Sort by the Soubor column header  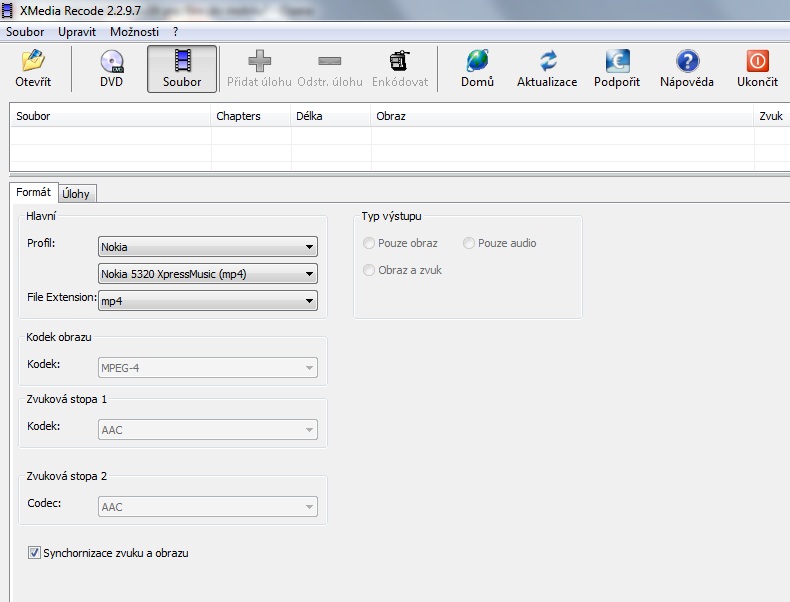(110, 116)
